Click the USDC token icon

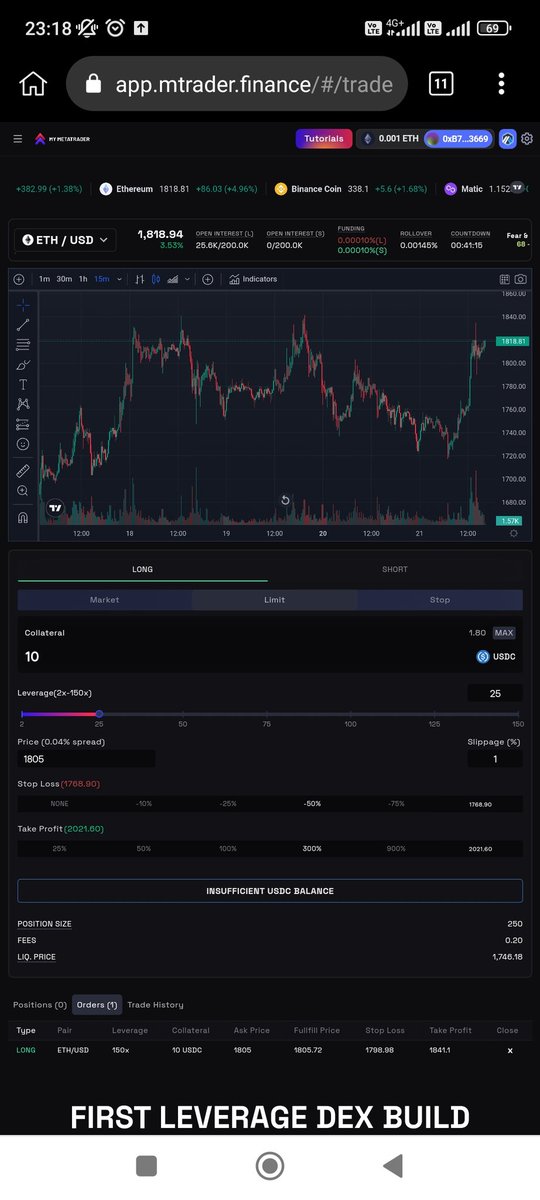pos(483,657)
